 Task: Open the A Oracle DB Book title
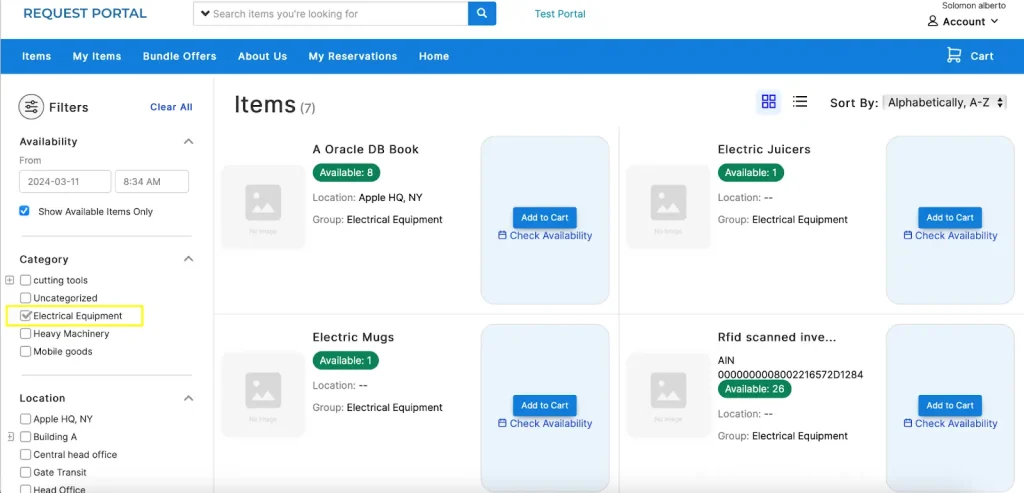pos(366,150)
